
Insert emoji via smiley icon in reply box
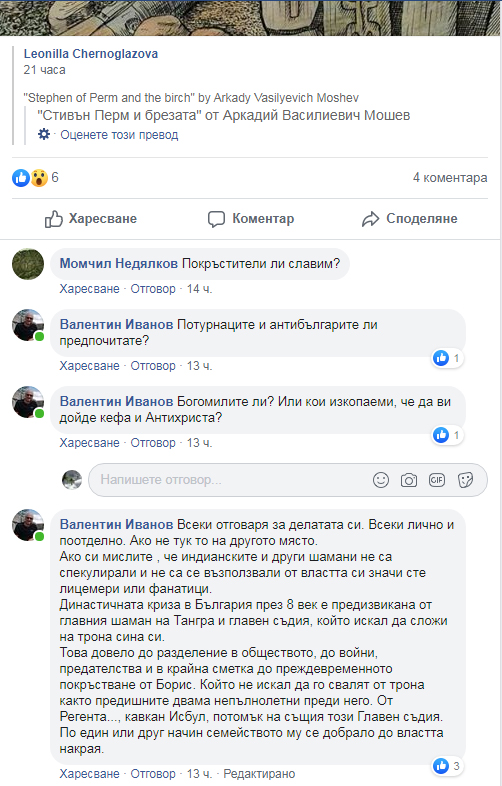pyautogui.click(x=381, y=480)
